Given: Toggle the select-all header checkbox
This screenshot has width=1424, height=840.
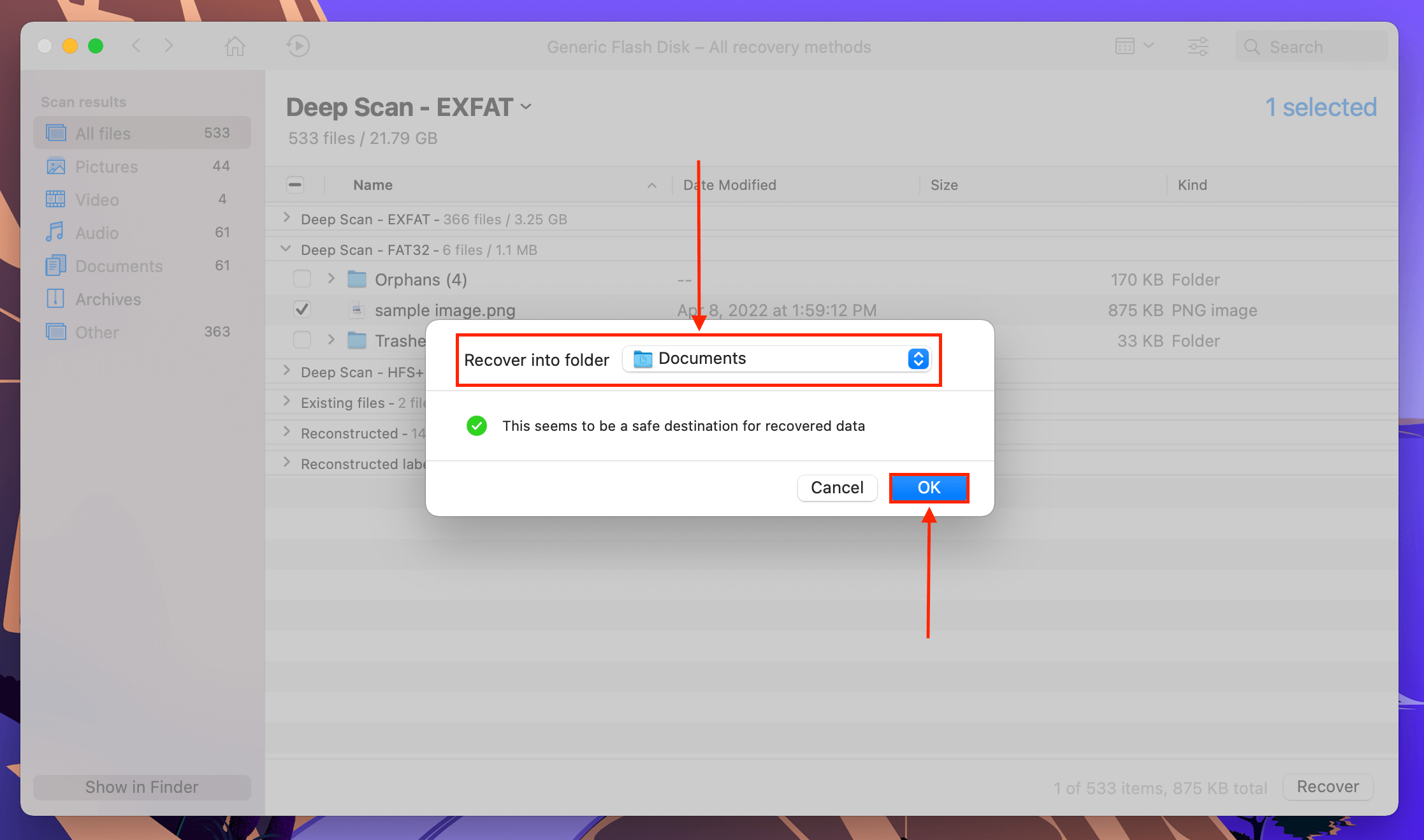Looking at the screenshot, I should (x=295, y=185).
